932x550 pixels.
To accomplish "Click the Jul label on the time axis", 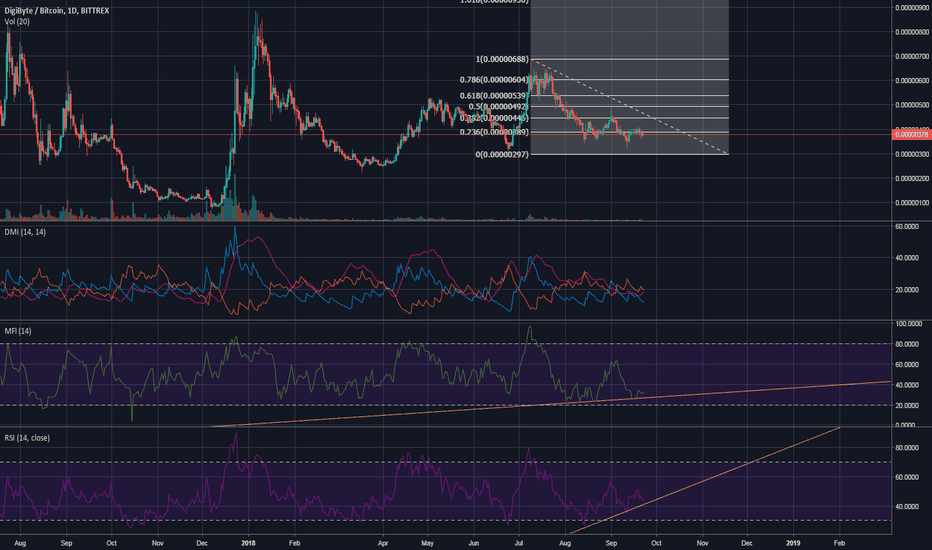I will 519,543.
